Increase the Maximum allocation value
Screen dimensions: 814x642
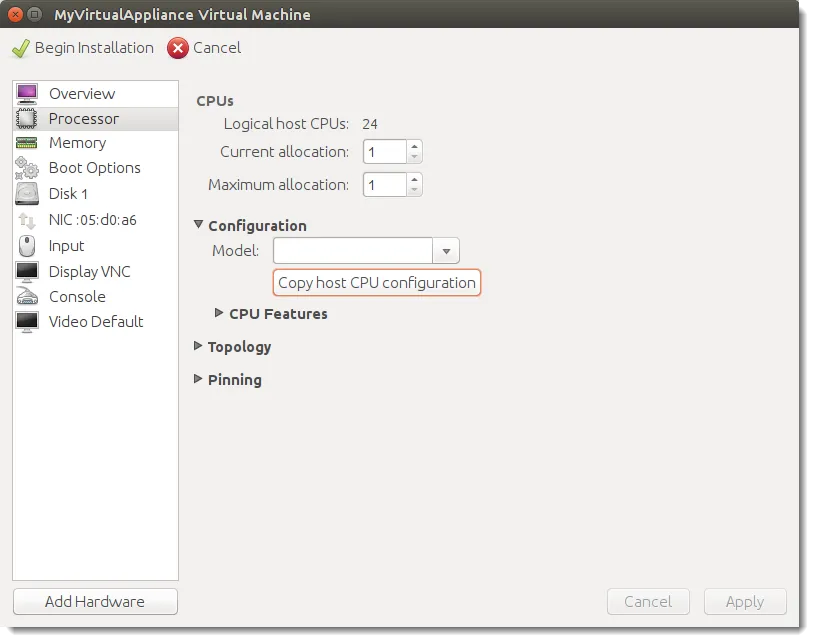[414, 180]
